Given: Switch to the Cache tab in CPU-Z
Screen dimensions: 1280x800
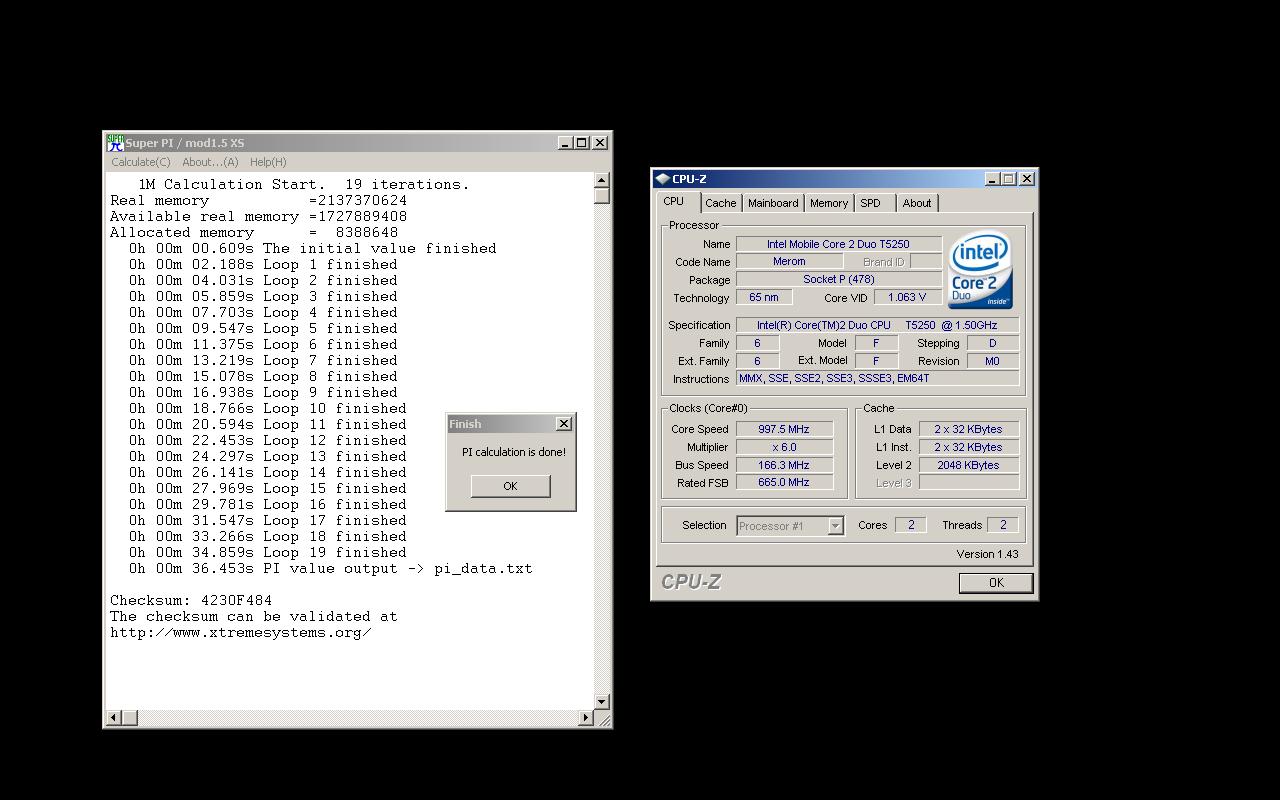Looking at the screenshot, I should point(720,203).
